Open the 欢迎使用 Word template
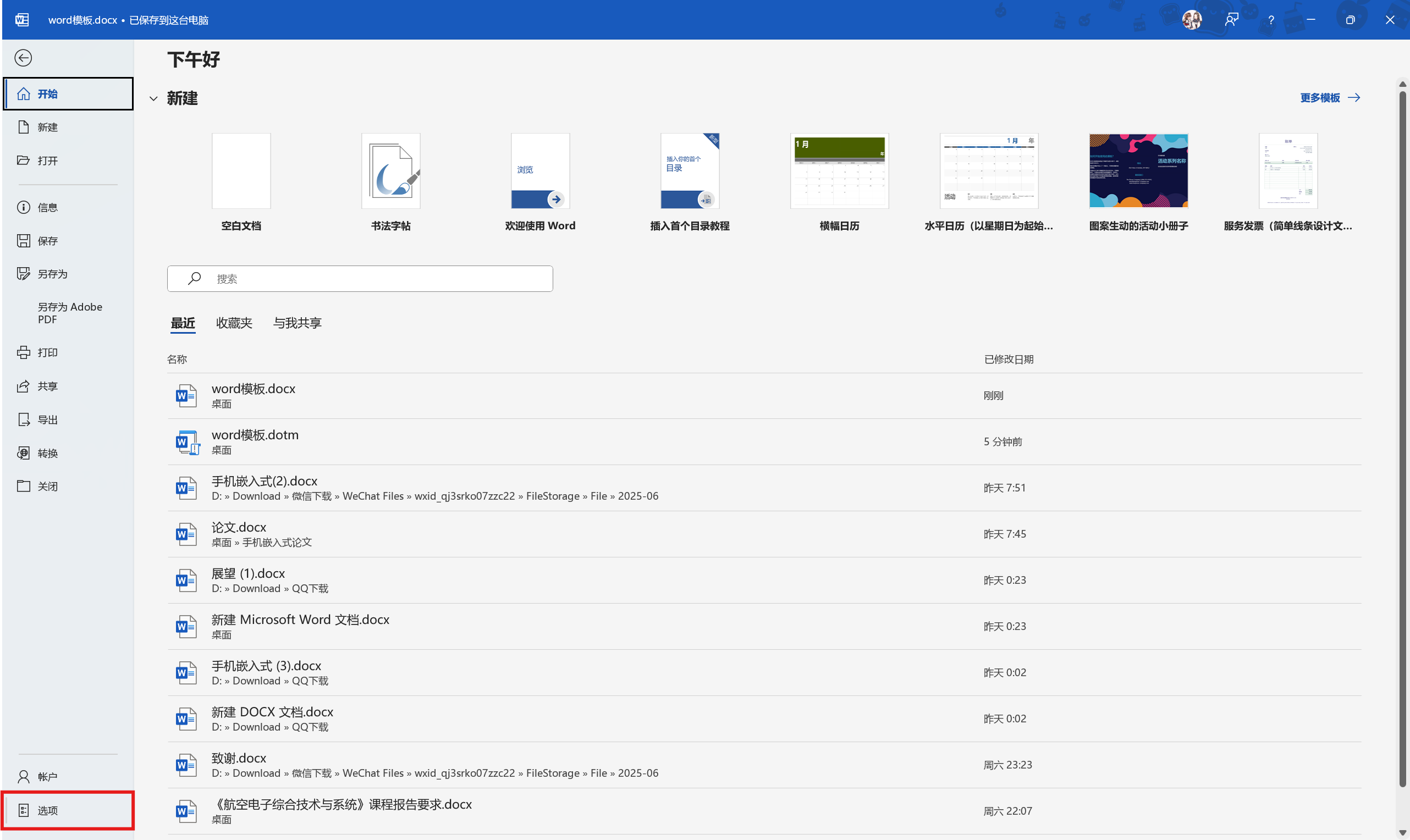 540,183
